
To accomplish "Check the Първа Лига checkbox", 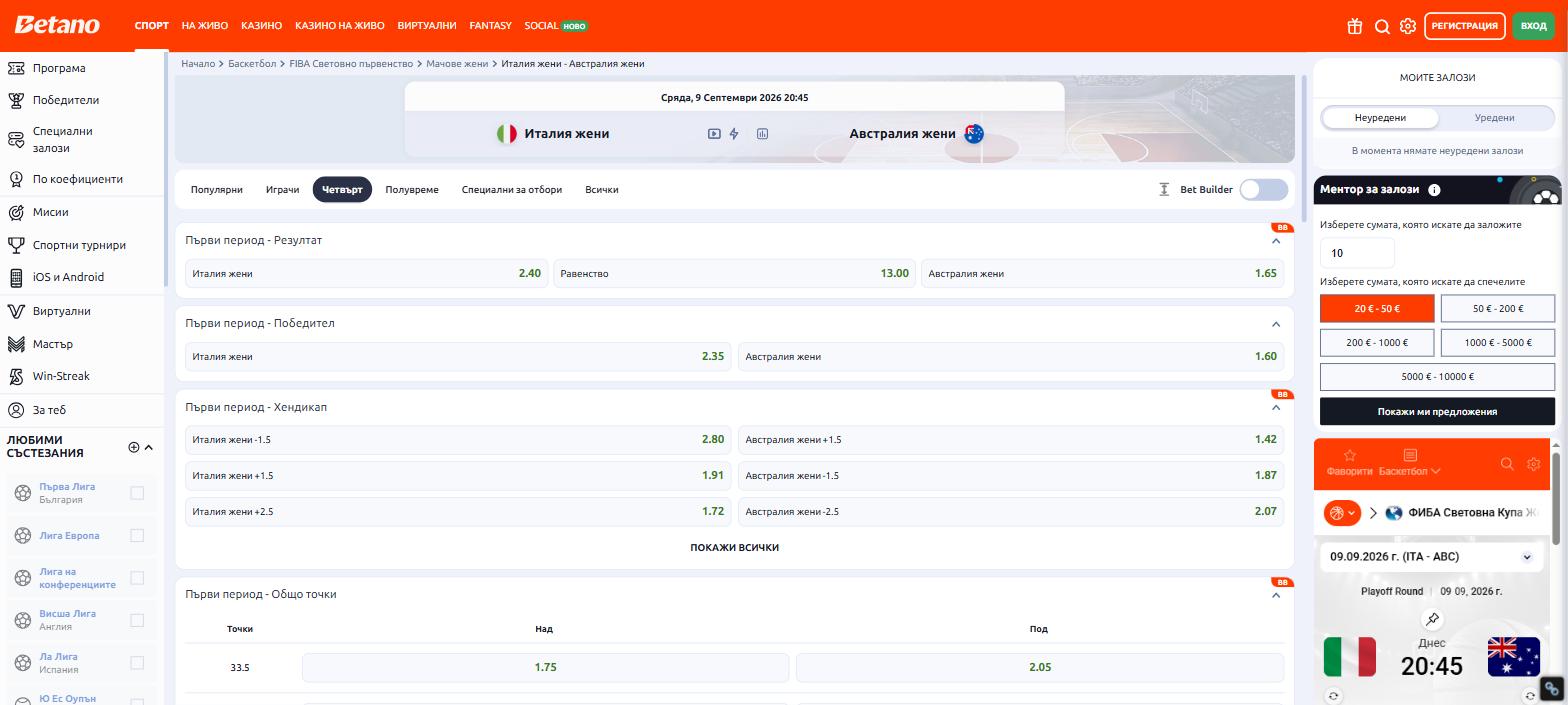I will [x=137, y=492].
